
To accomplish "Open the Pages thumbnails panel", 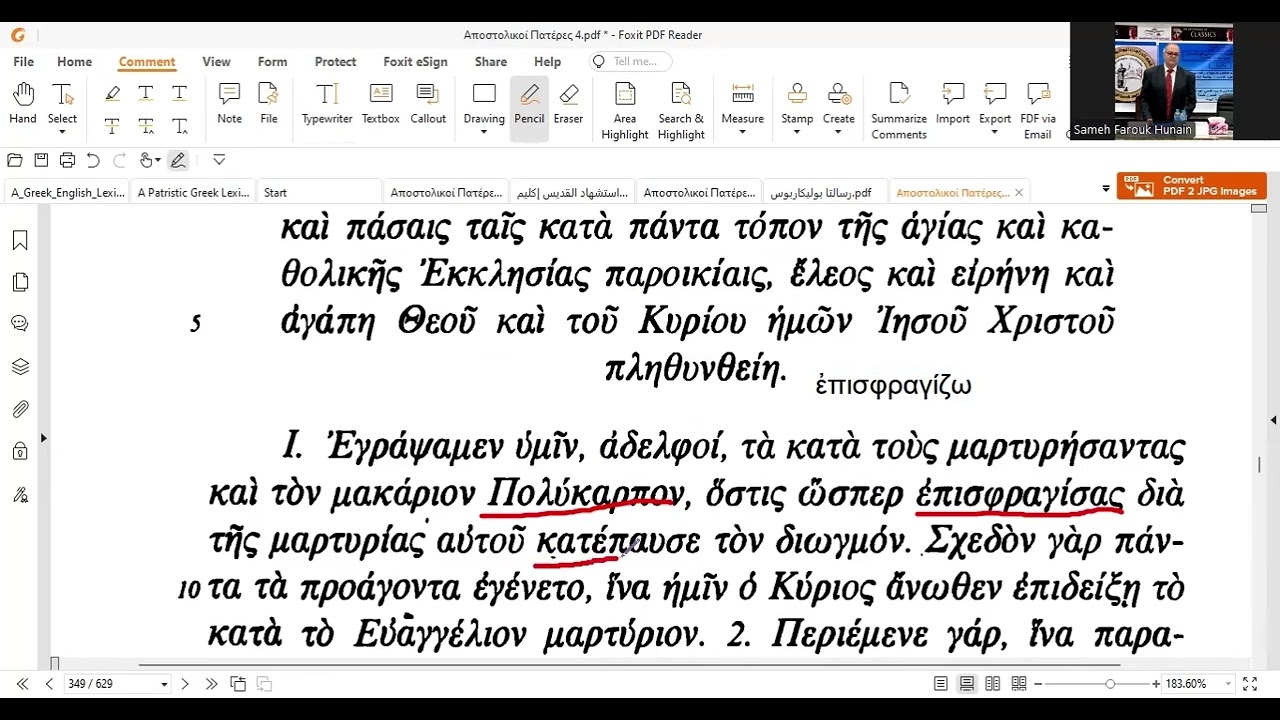I will (x=20, y=283).
